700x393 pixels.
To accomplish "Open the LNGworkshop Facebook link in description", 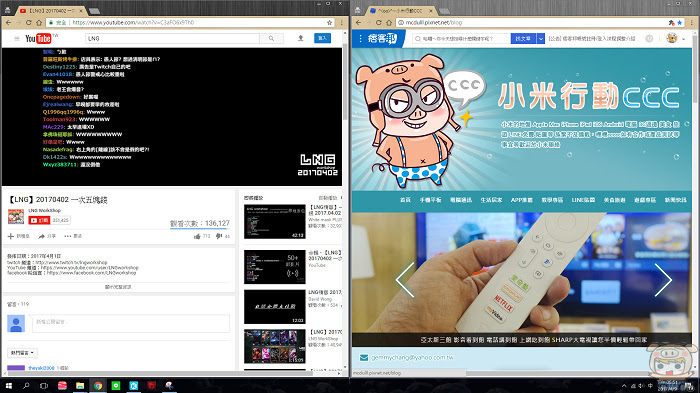I will 91,273.
